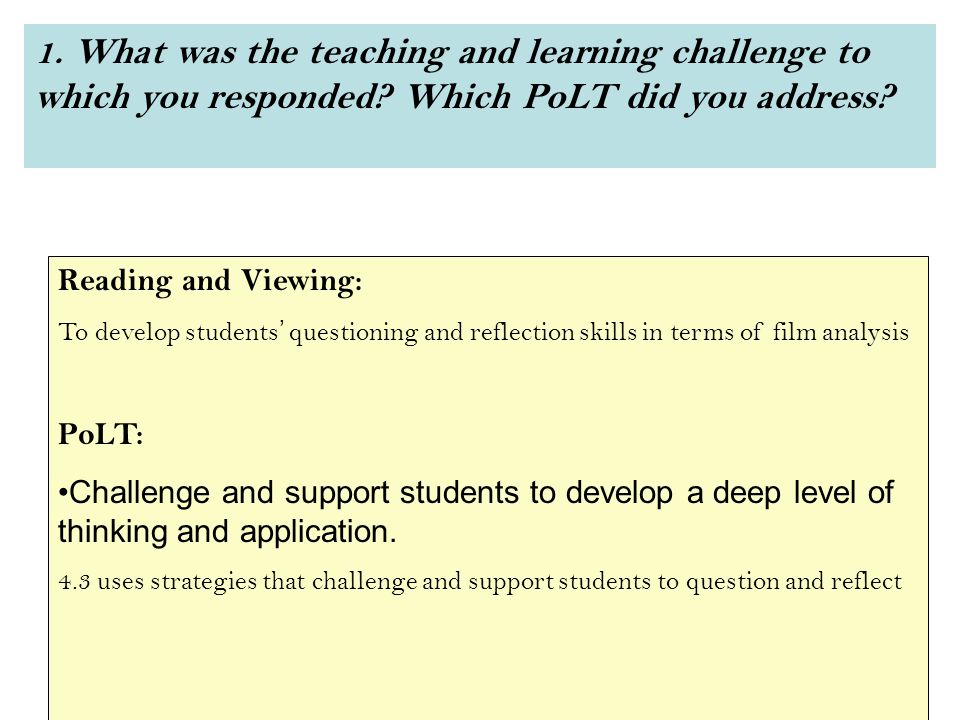Select the blue title banner box

479,96
